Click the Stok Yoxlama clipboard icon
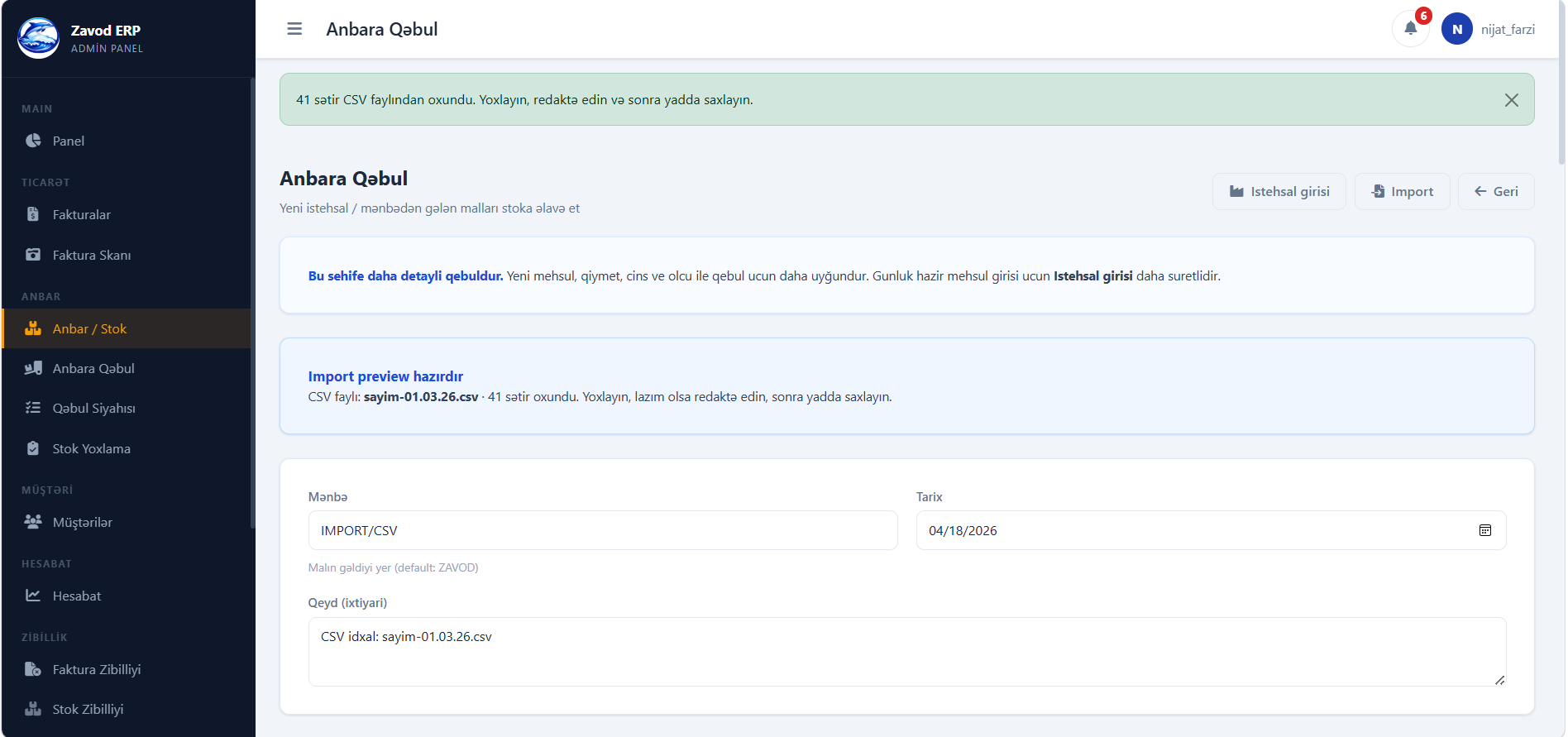 [x=33, y=448]
